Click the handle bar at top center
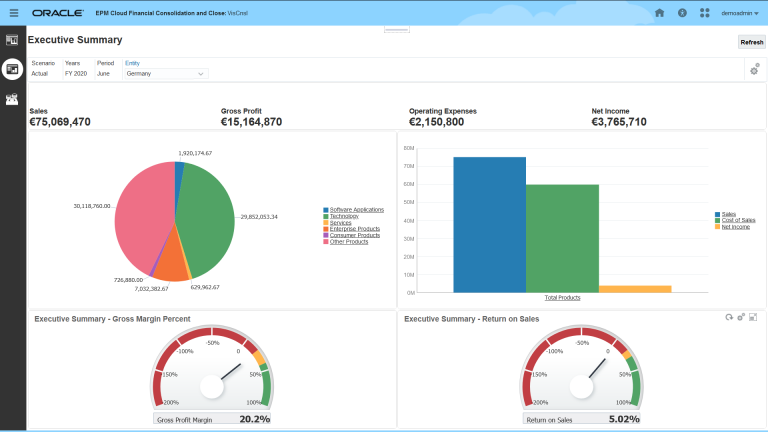The image size is (768, 432). coord(397,30)
